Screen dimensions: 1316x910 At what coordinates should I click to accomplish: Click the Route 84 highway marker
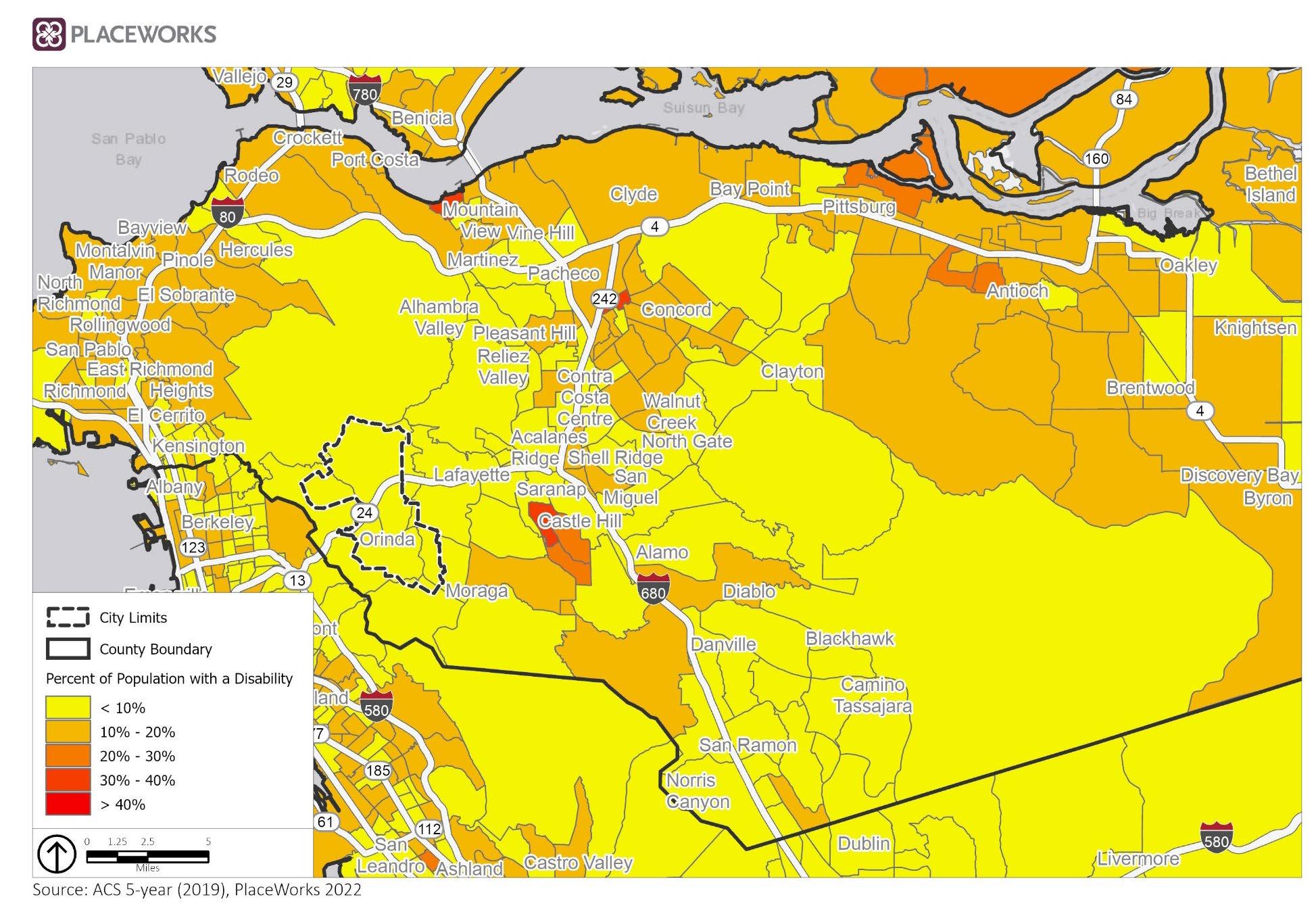pyautogui.click(x=1123, y=99)
